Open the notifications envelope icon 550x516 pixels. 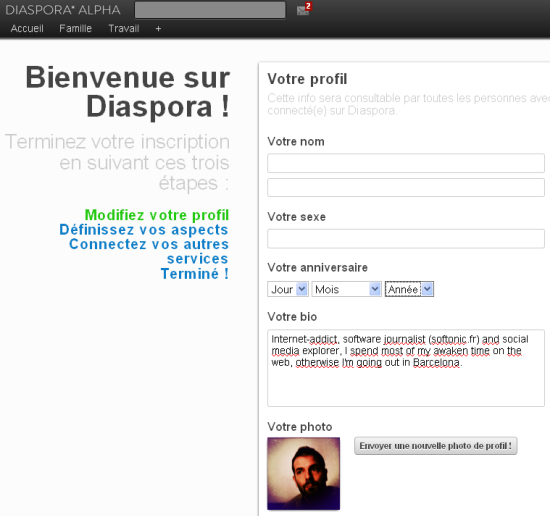(303, 10)
